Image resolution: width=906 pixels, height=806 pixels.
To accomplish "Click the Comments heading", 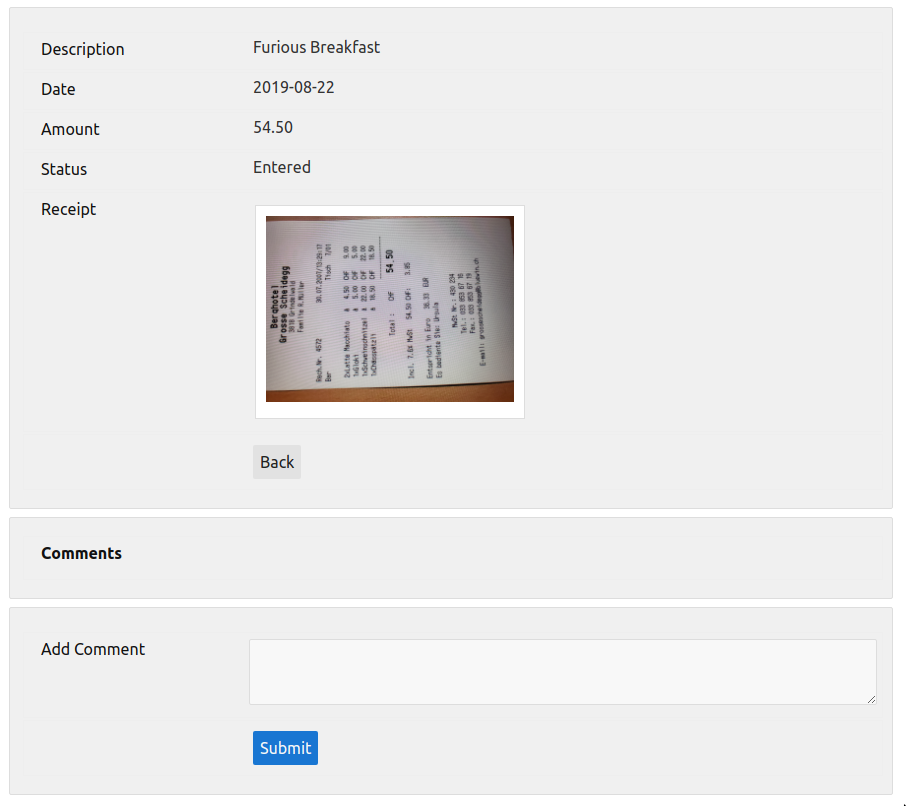I will pos(81,553).
